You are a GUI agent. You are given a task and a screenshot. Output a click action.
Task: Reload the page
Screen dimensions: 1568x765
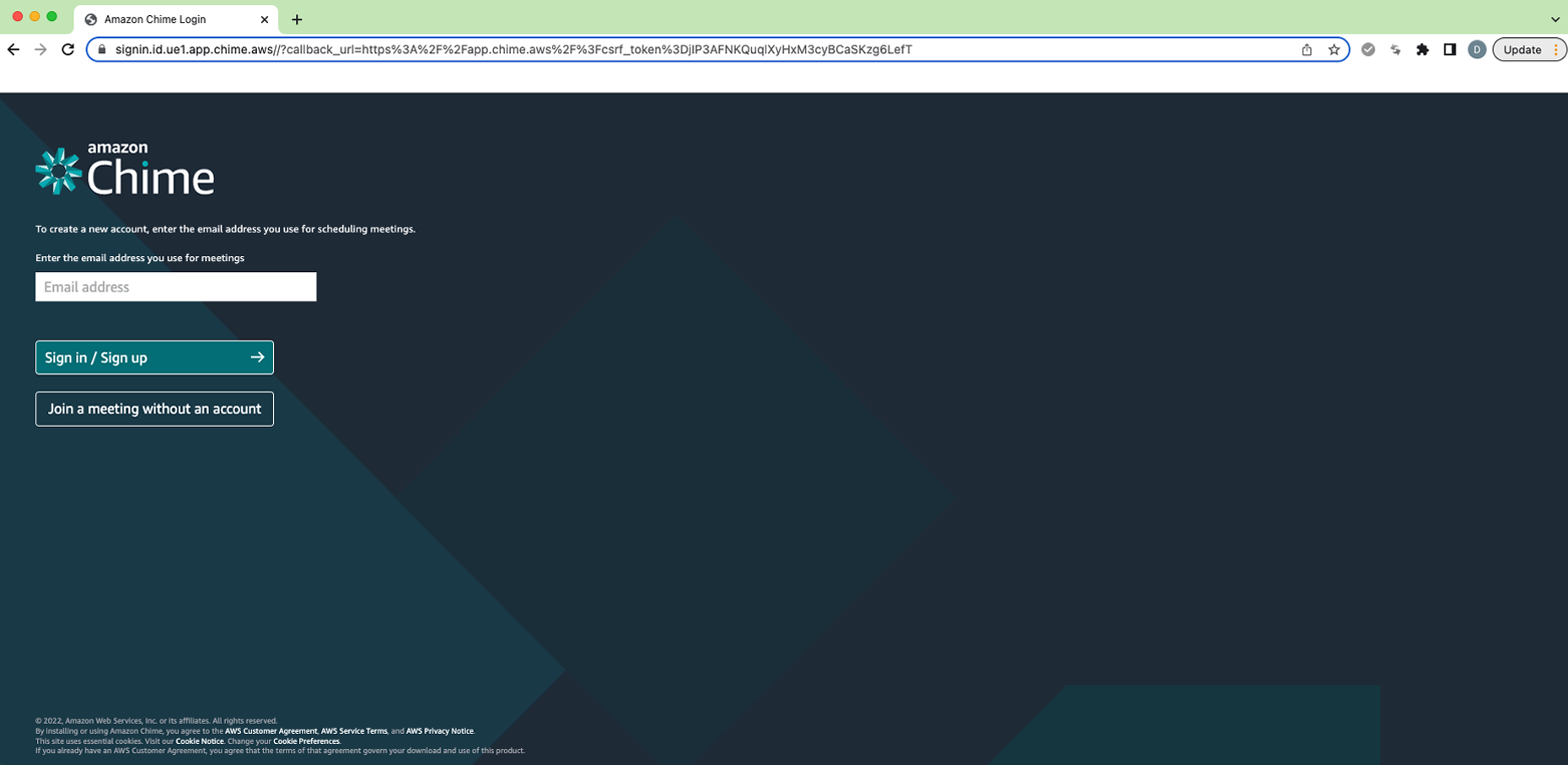click(x=68, y=50)
